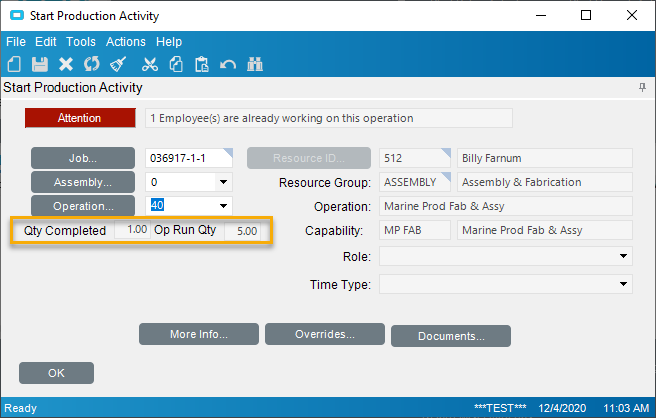Image resolution: width=656 pixels, height=418 pixels.
Task: Click the Job field containing 036917-1-1
Action: (x=189, y=158)
